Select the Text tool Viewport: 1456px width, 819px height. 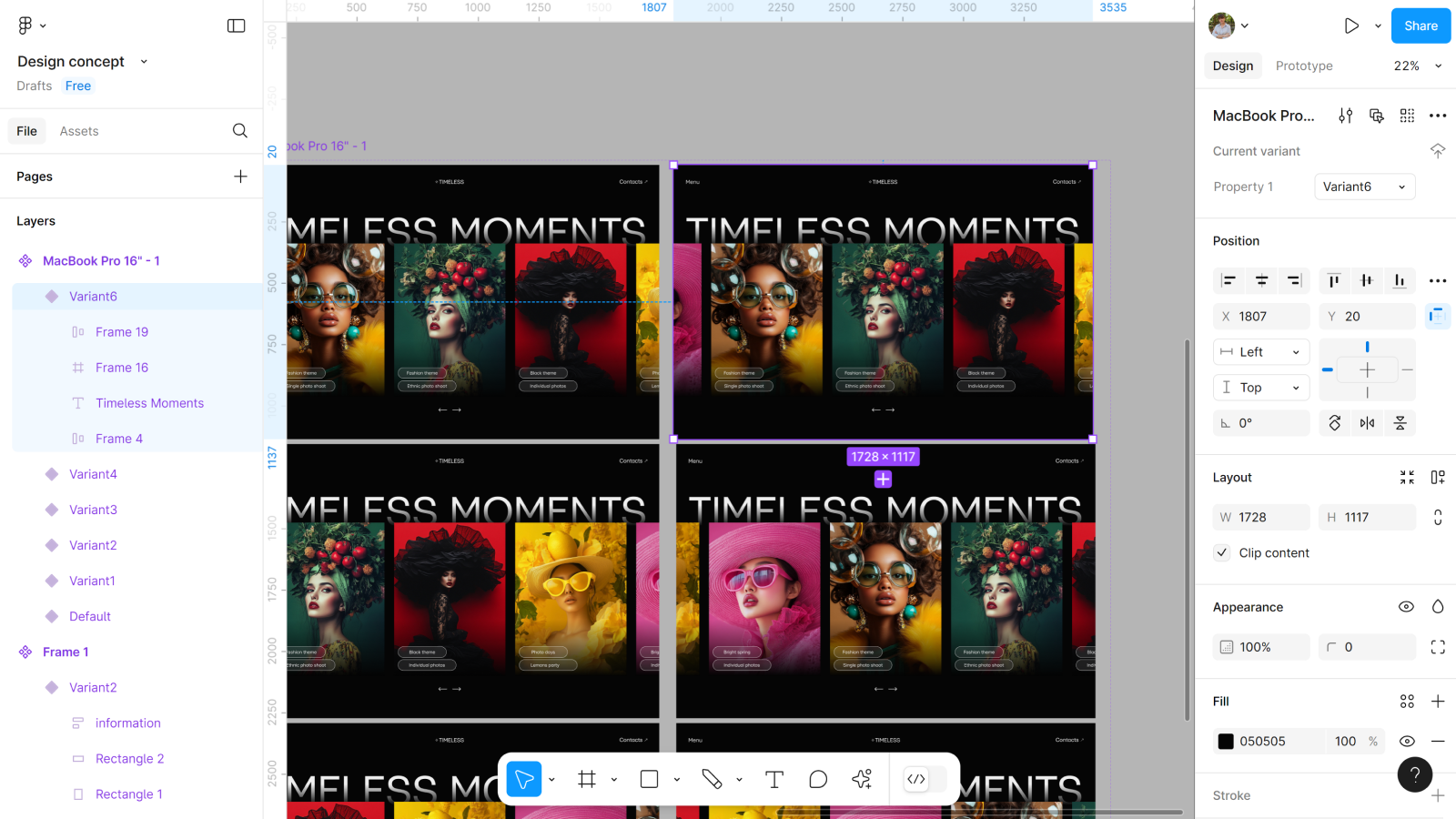[773, 779]
